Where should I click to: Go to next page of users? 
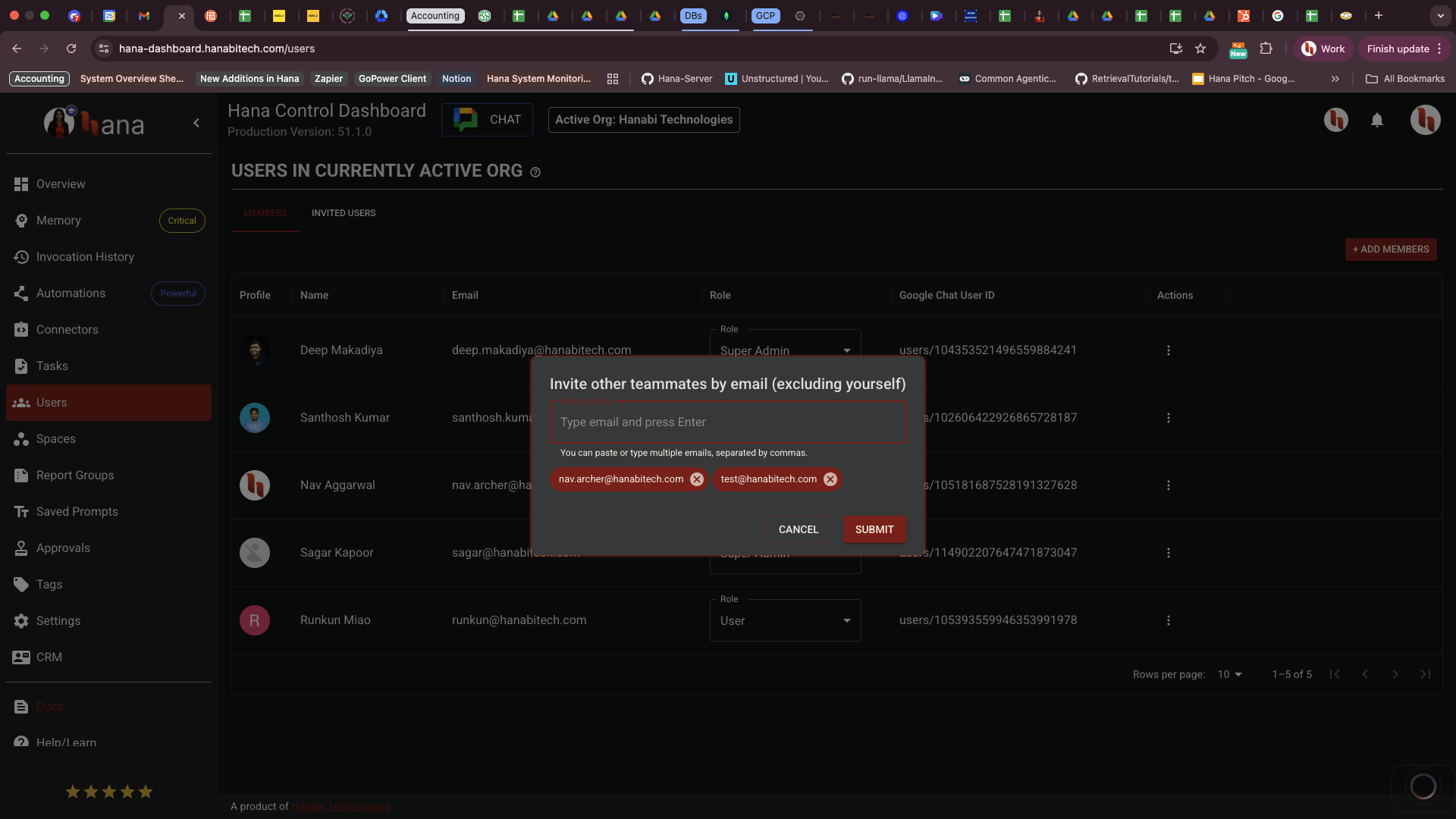coord(1395,674)
